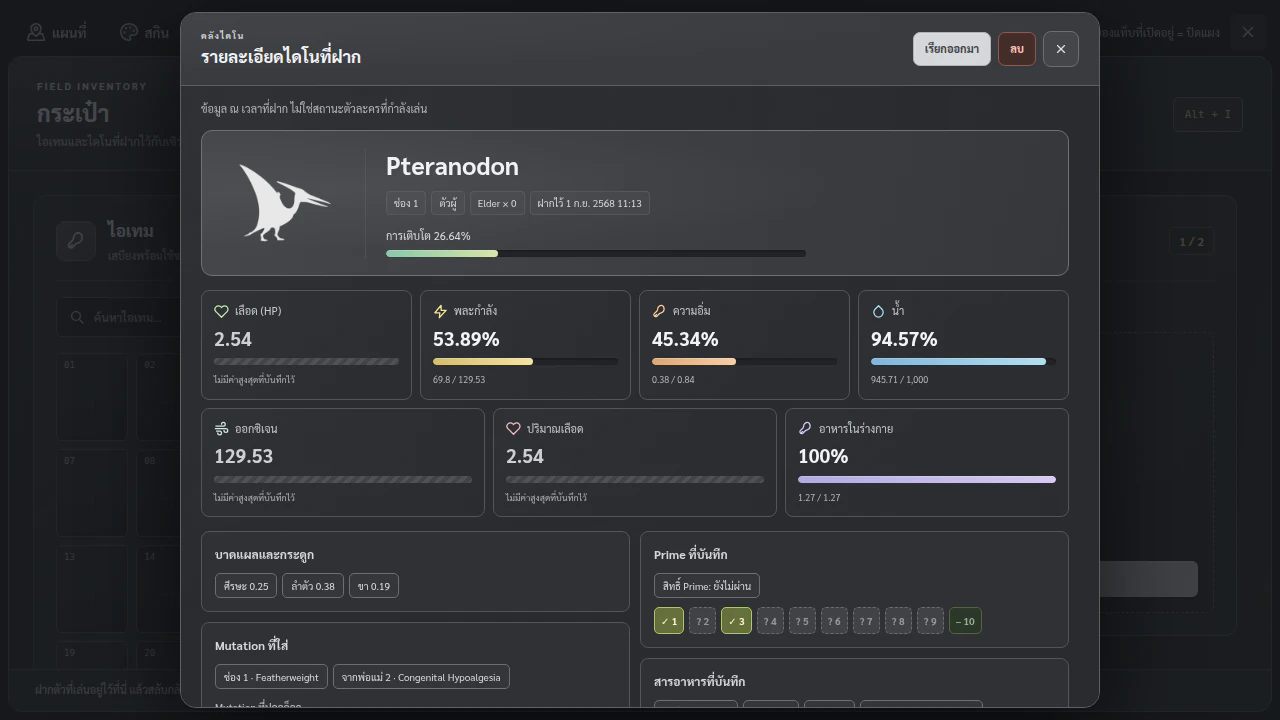Click the heart icon on เลือด (HP) card
The image size is (1280, 720).
(221, 311)
